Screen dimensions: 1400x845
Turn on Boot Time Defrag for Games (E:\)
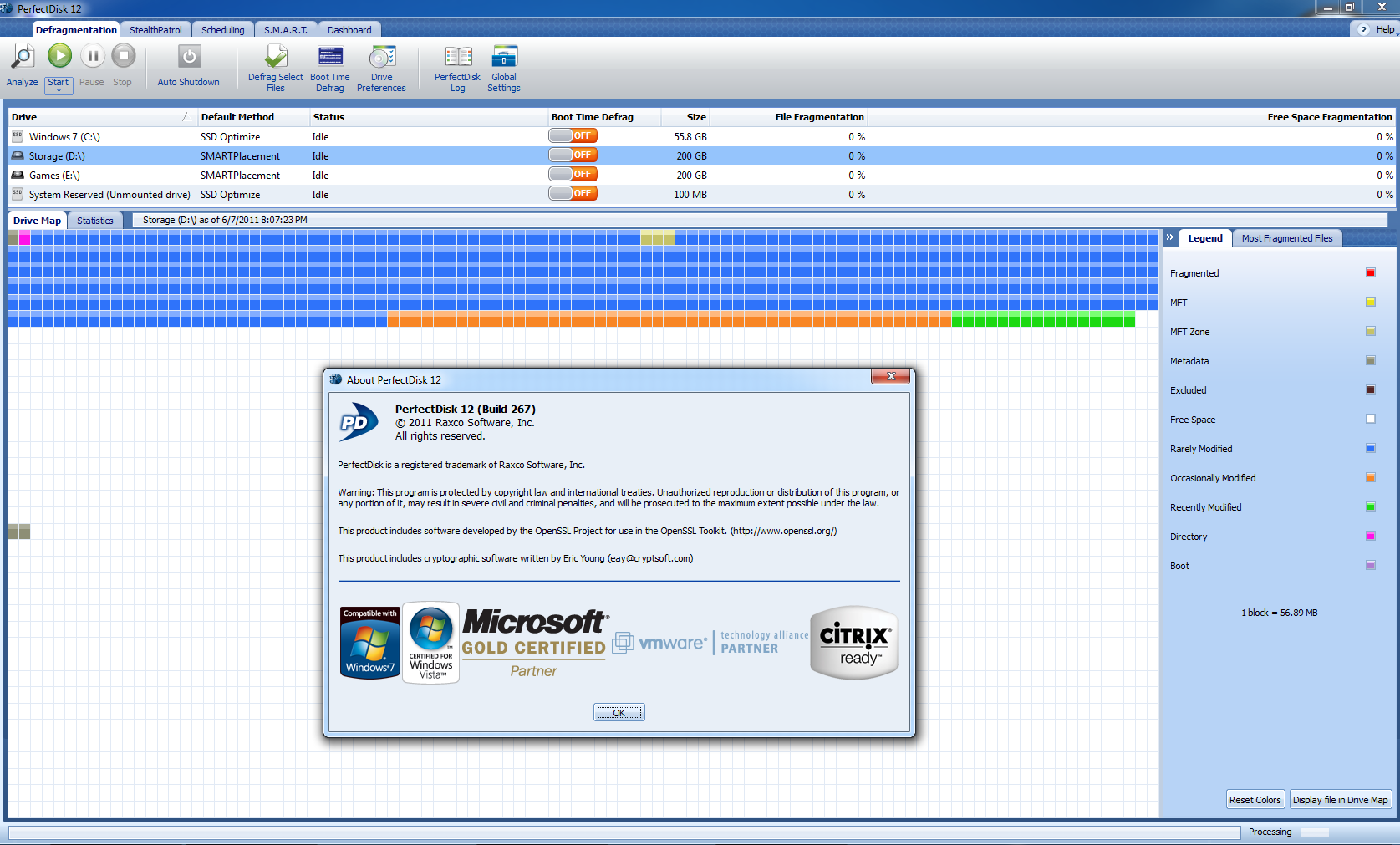[x=573, y=175]
